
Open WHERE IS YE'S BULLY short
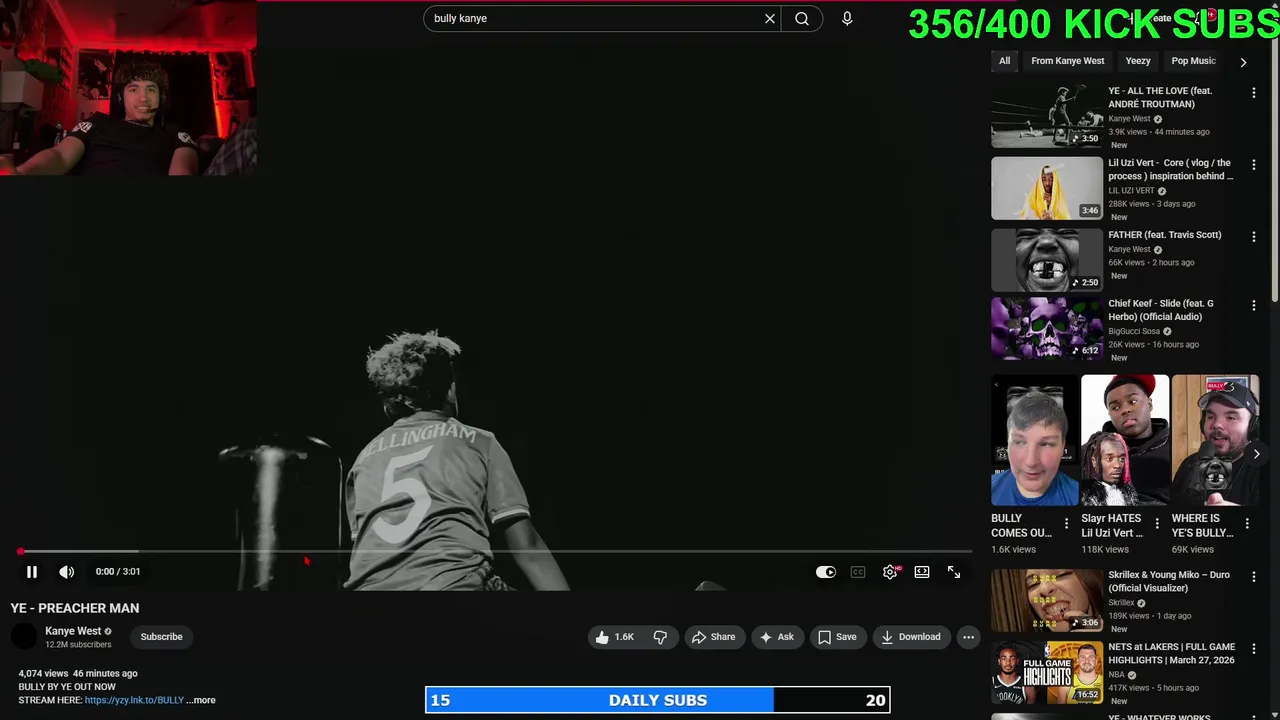click(1215, 440)
